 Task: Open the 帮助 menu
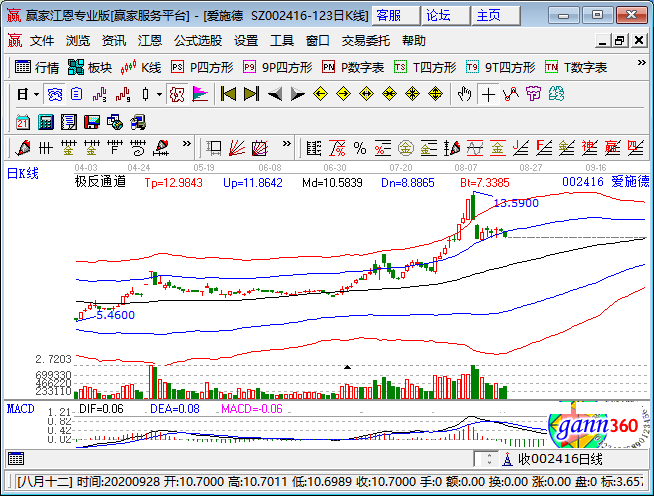coord(414,41)
